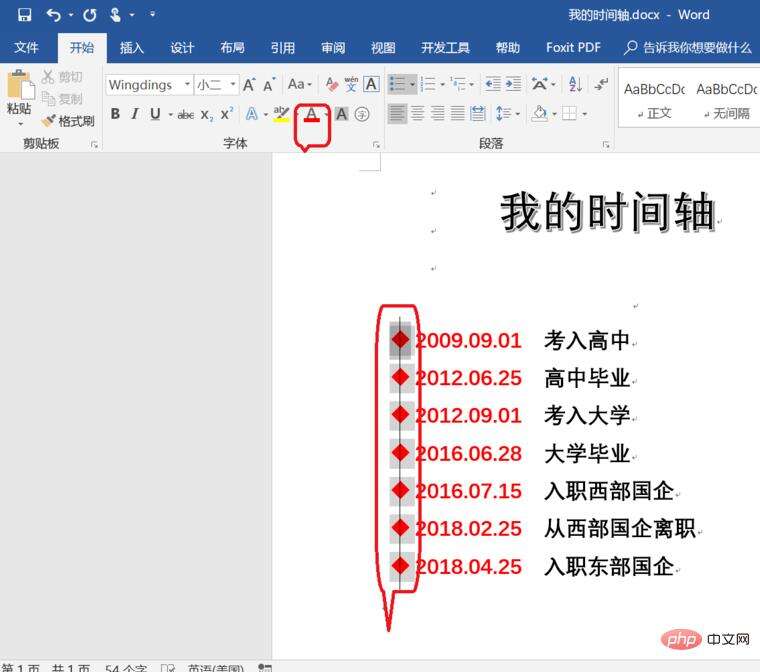The width and height of the screenshot is (760, 672).
Task: Click the grow font icon
Action: 249,84
